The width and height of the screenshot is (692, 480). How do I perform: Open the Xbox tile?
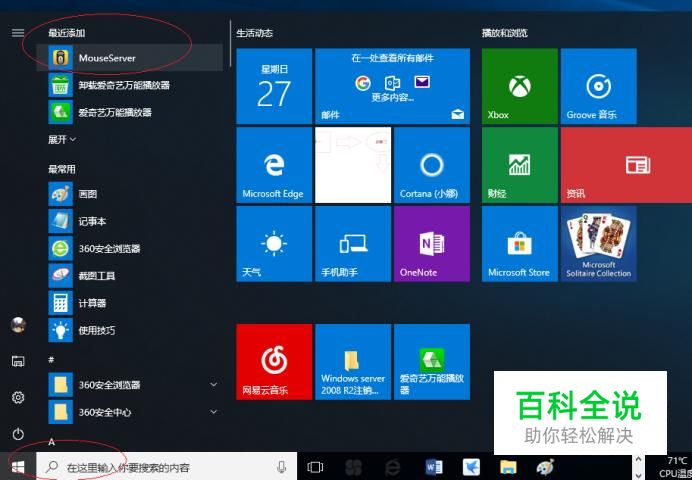[x=520, y=86]
